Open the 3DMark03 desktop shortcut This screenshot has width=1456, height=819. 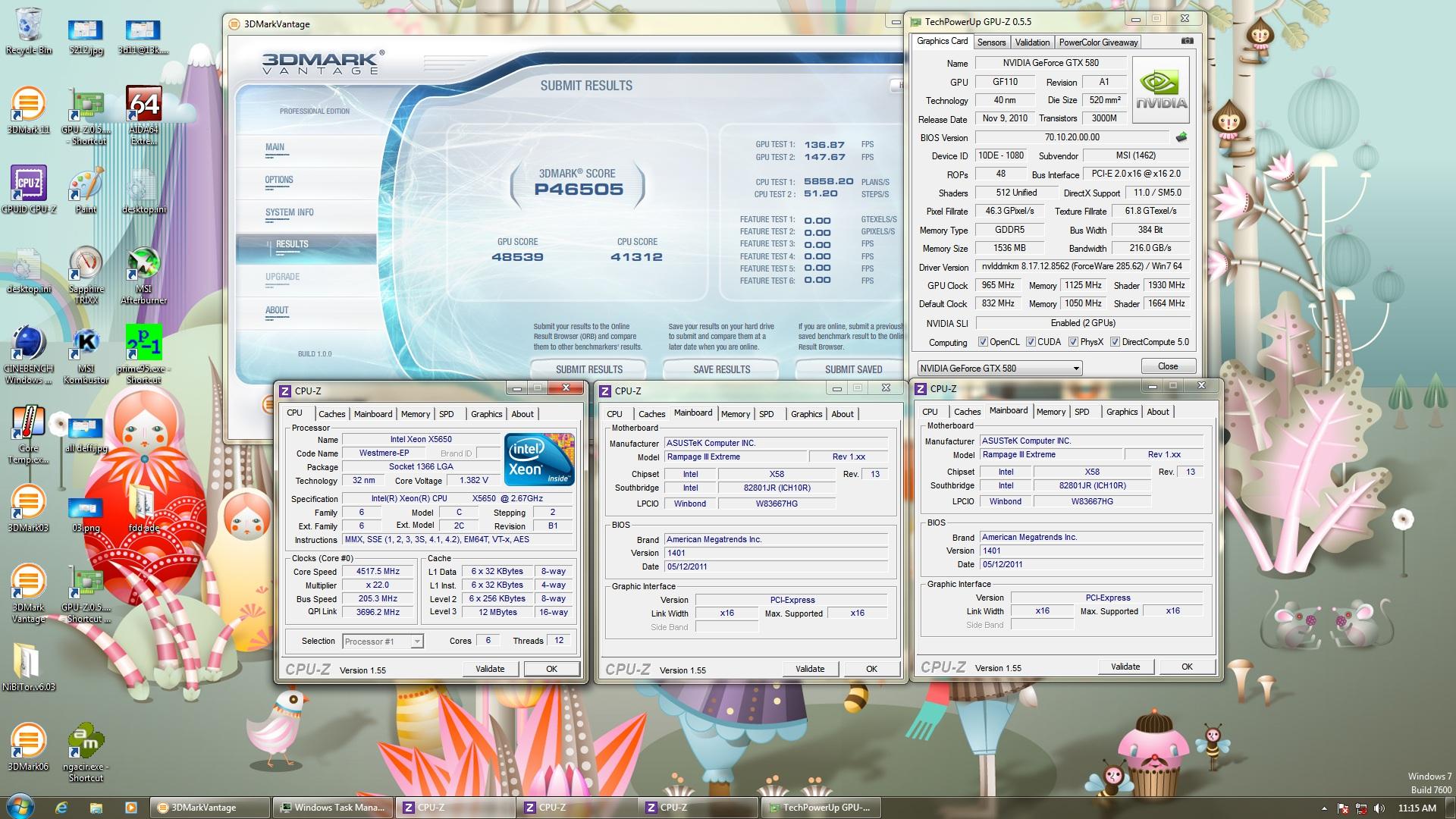[x=29, y=509]
